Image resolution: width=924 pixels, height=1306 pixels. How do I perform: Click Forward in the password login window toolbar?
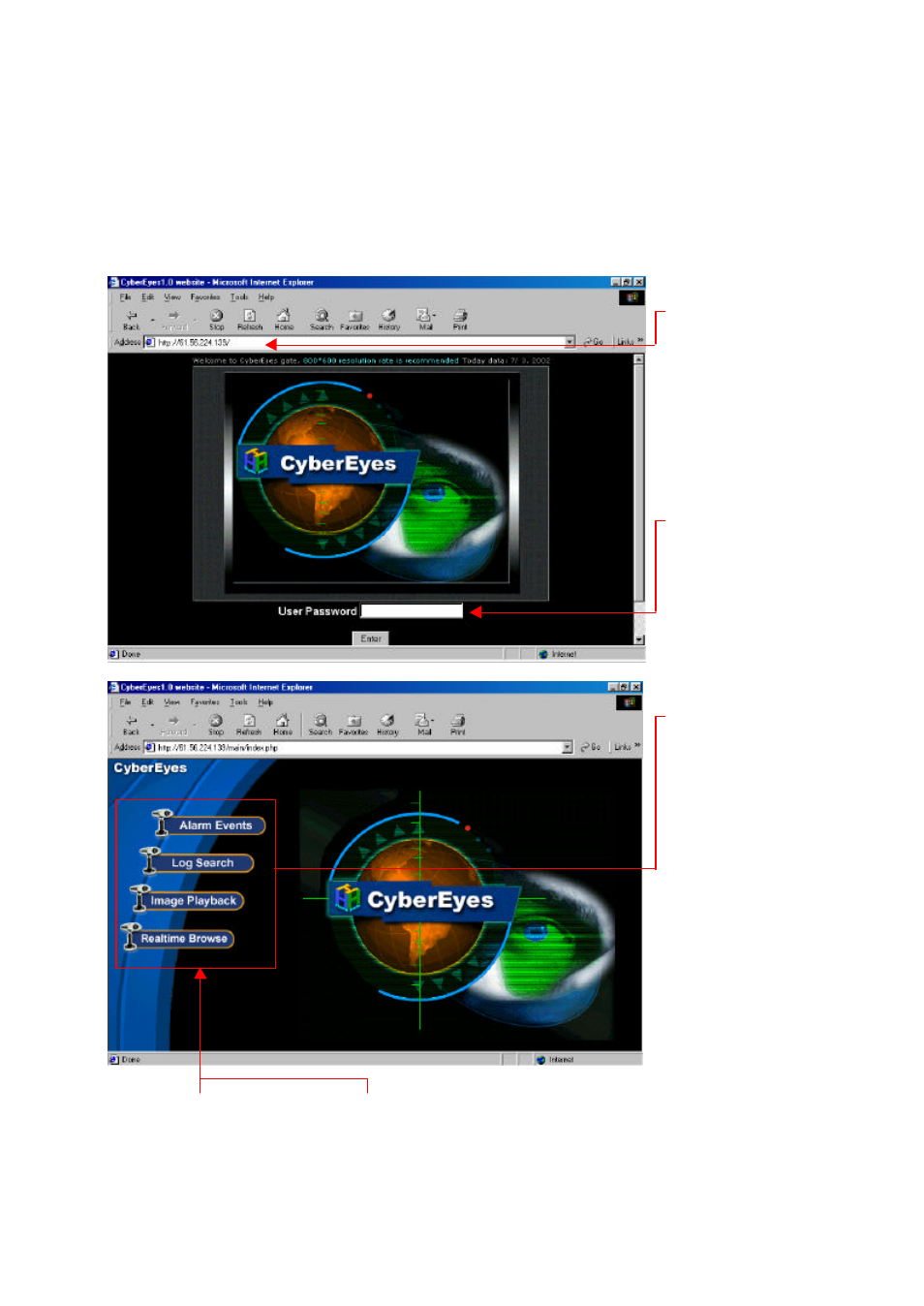pyautogui.click(x=174, y=320)
